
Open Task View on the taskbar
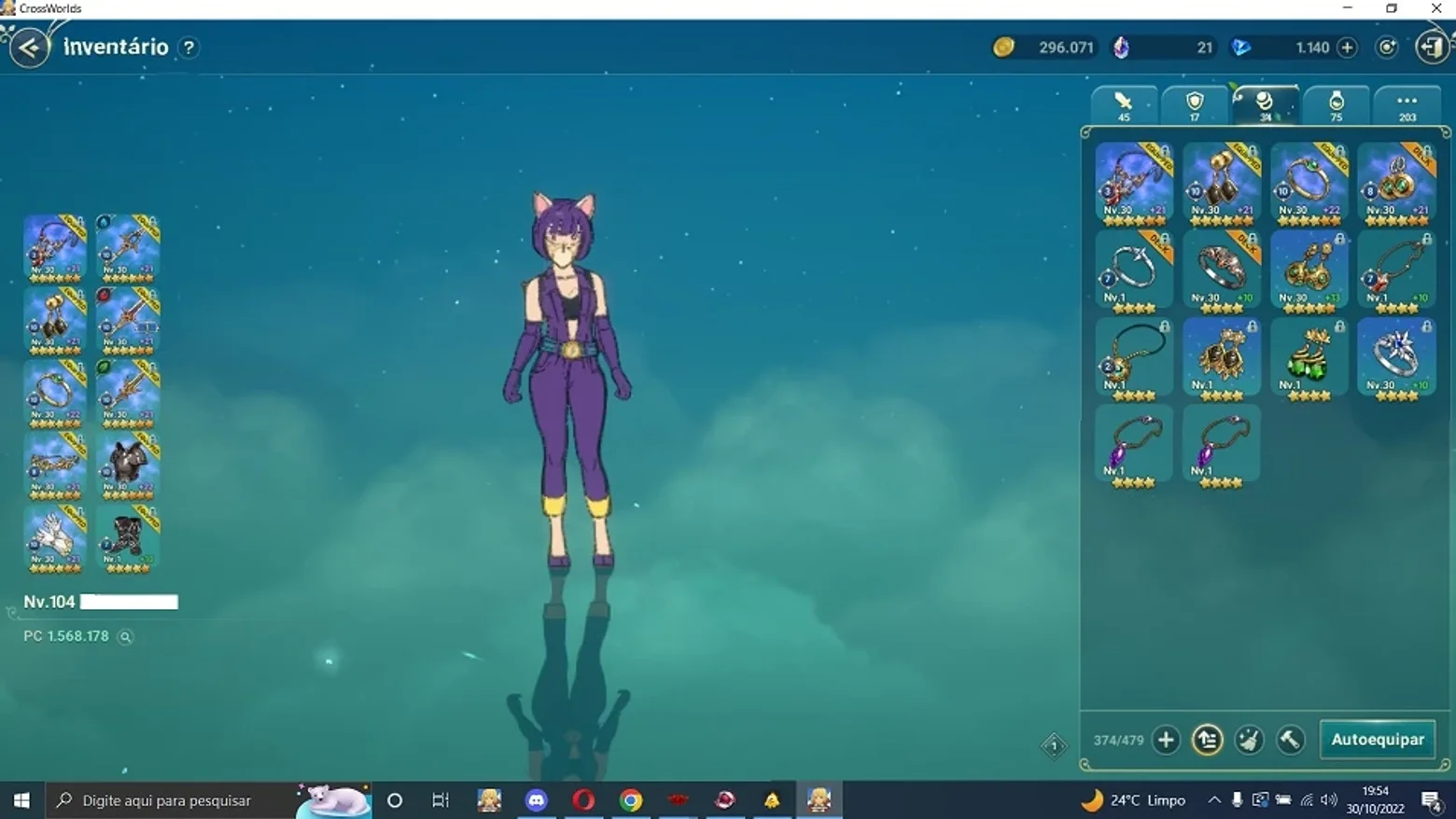441,800
